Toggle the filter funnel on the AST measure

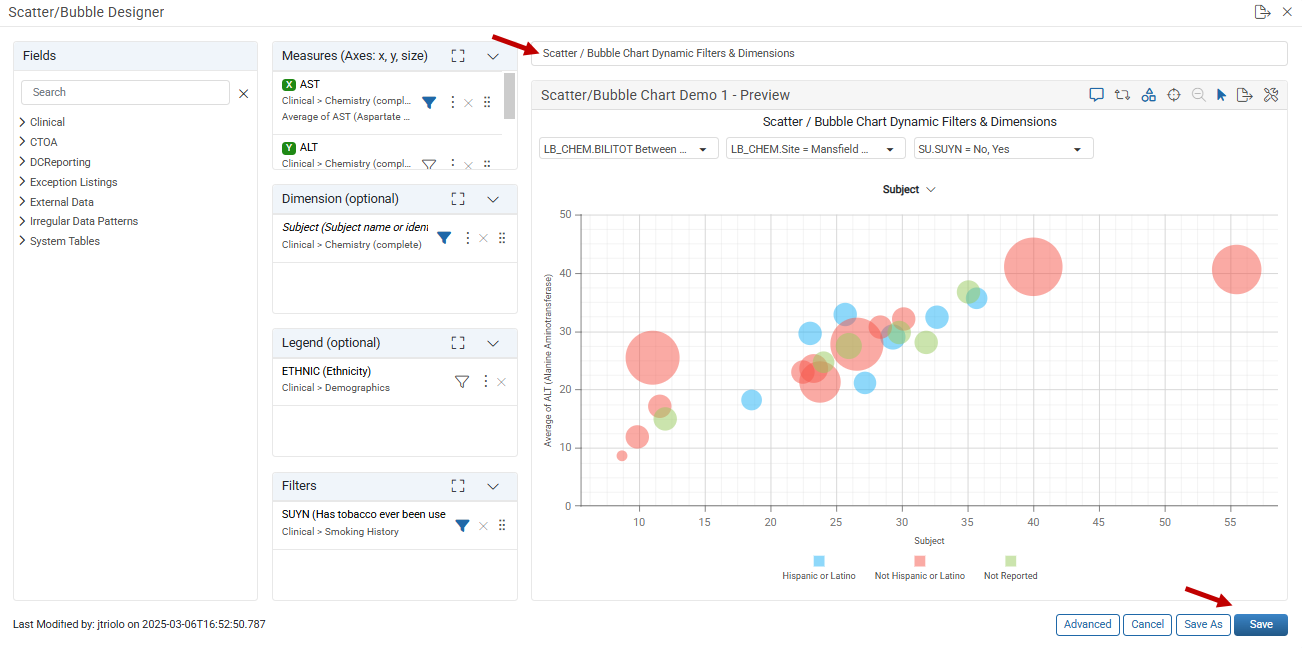pyautogui.click(x=429, y=102)
